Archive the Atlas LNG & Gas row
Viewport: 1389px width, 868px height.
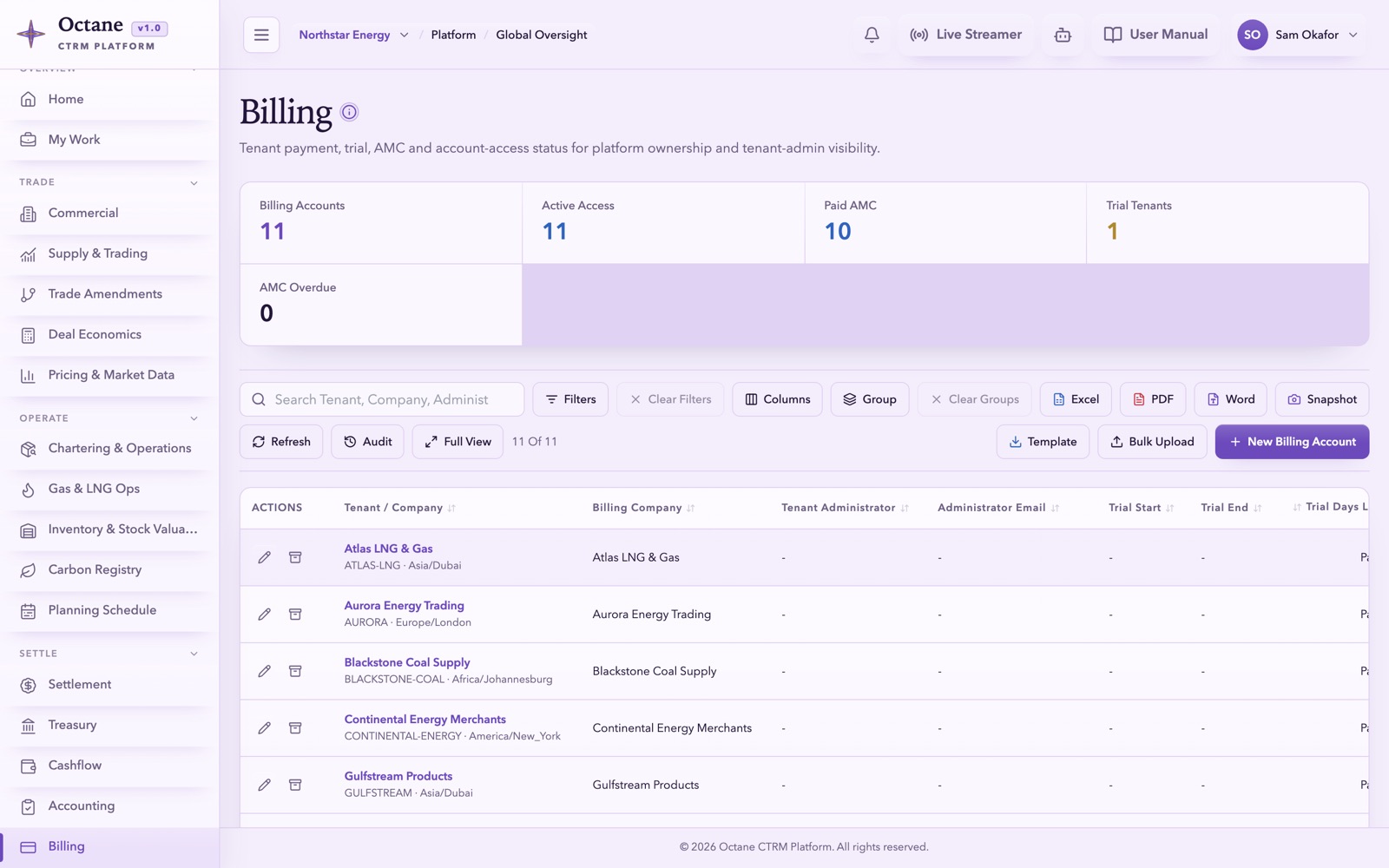(295, 557)
